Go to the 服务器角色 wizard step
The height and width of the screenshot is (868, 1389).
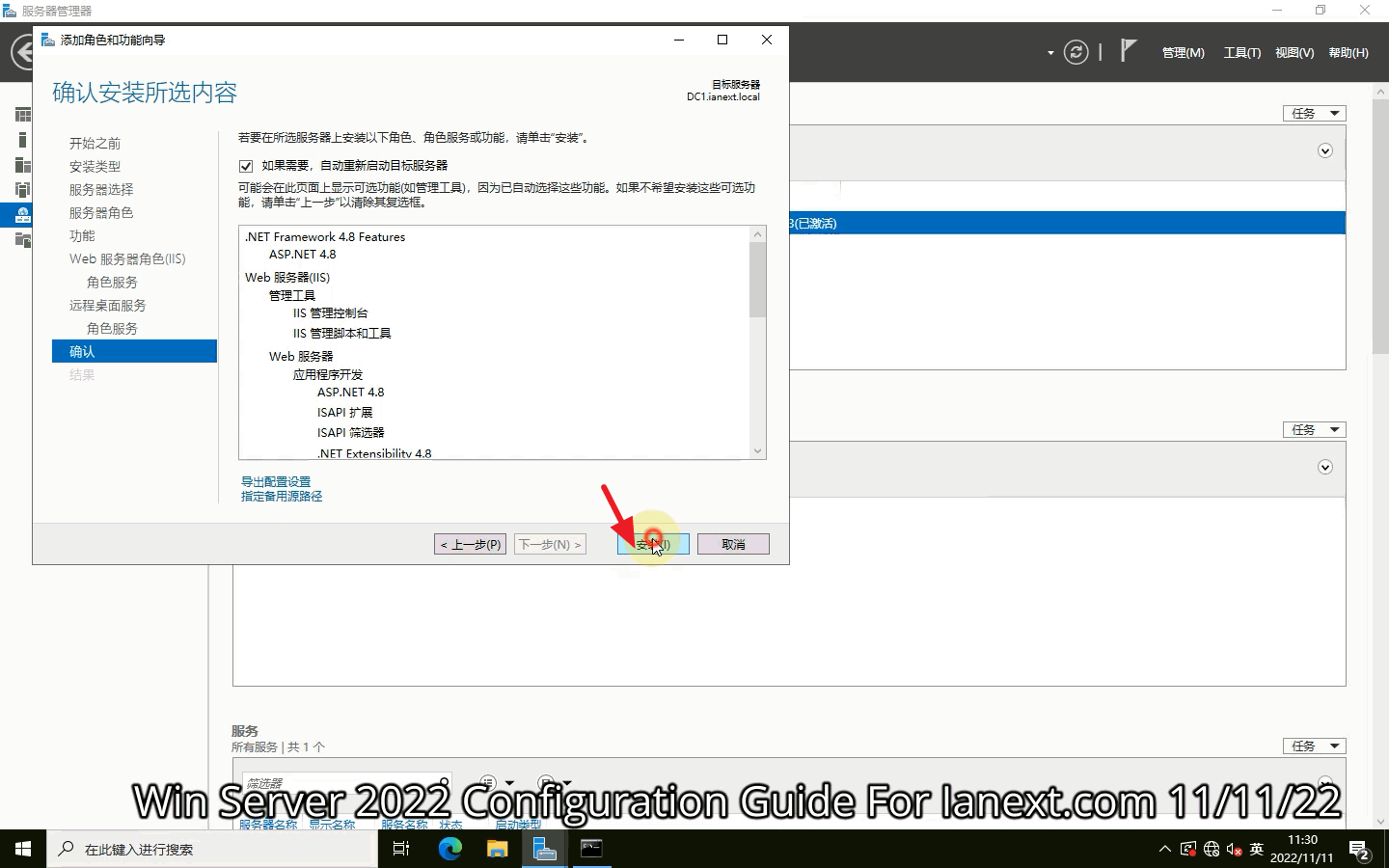(101, 212)
